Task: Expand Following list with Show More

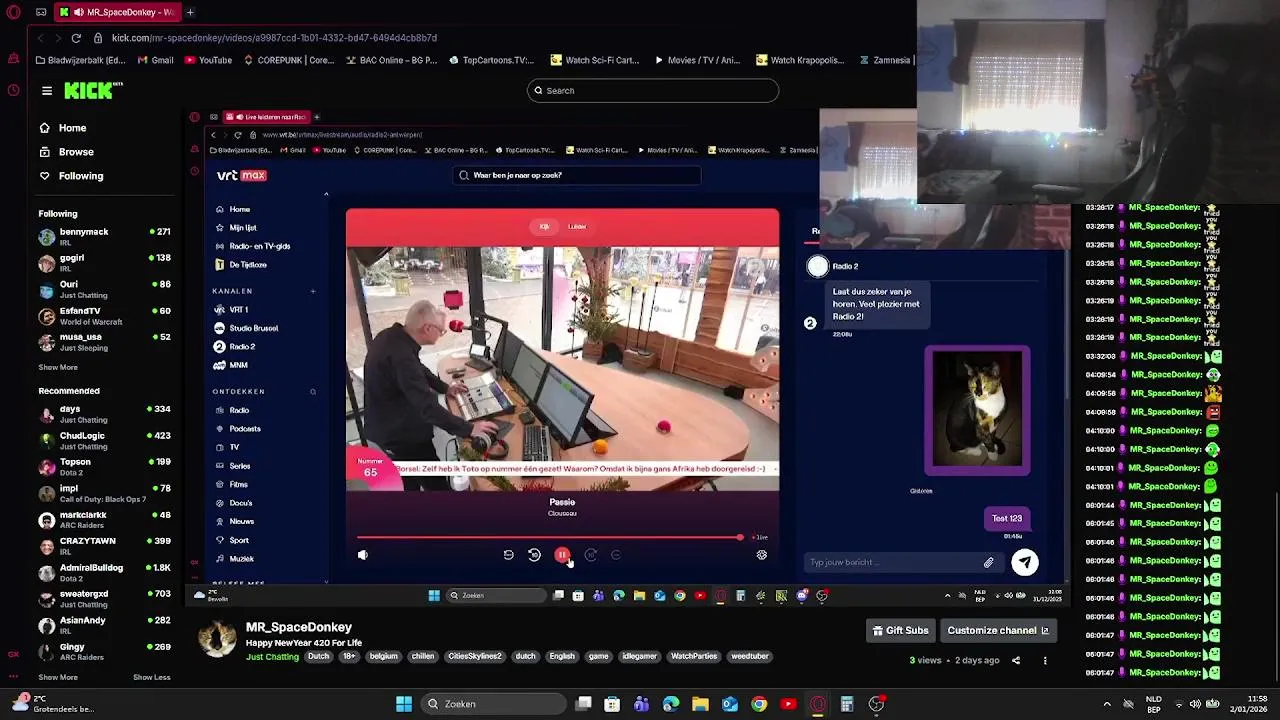Action: [58, 367]
